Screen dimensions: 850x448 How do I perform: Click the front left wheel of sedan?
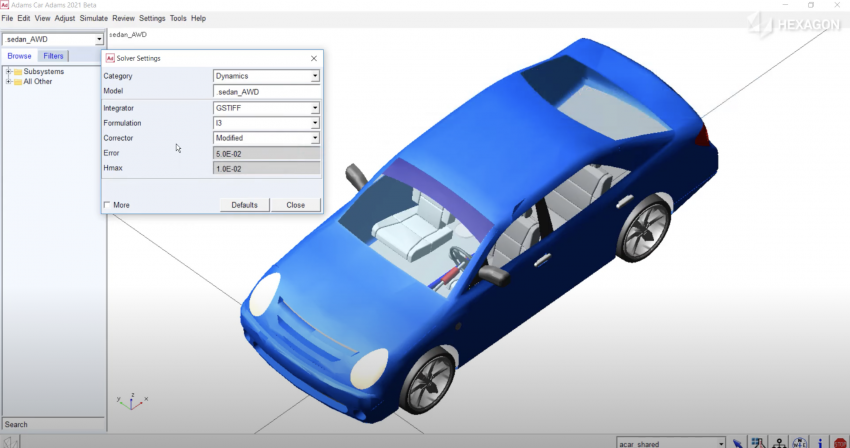pos(428,380)
